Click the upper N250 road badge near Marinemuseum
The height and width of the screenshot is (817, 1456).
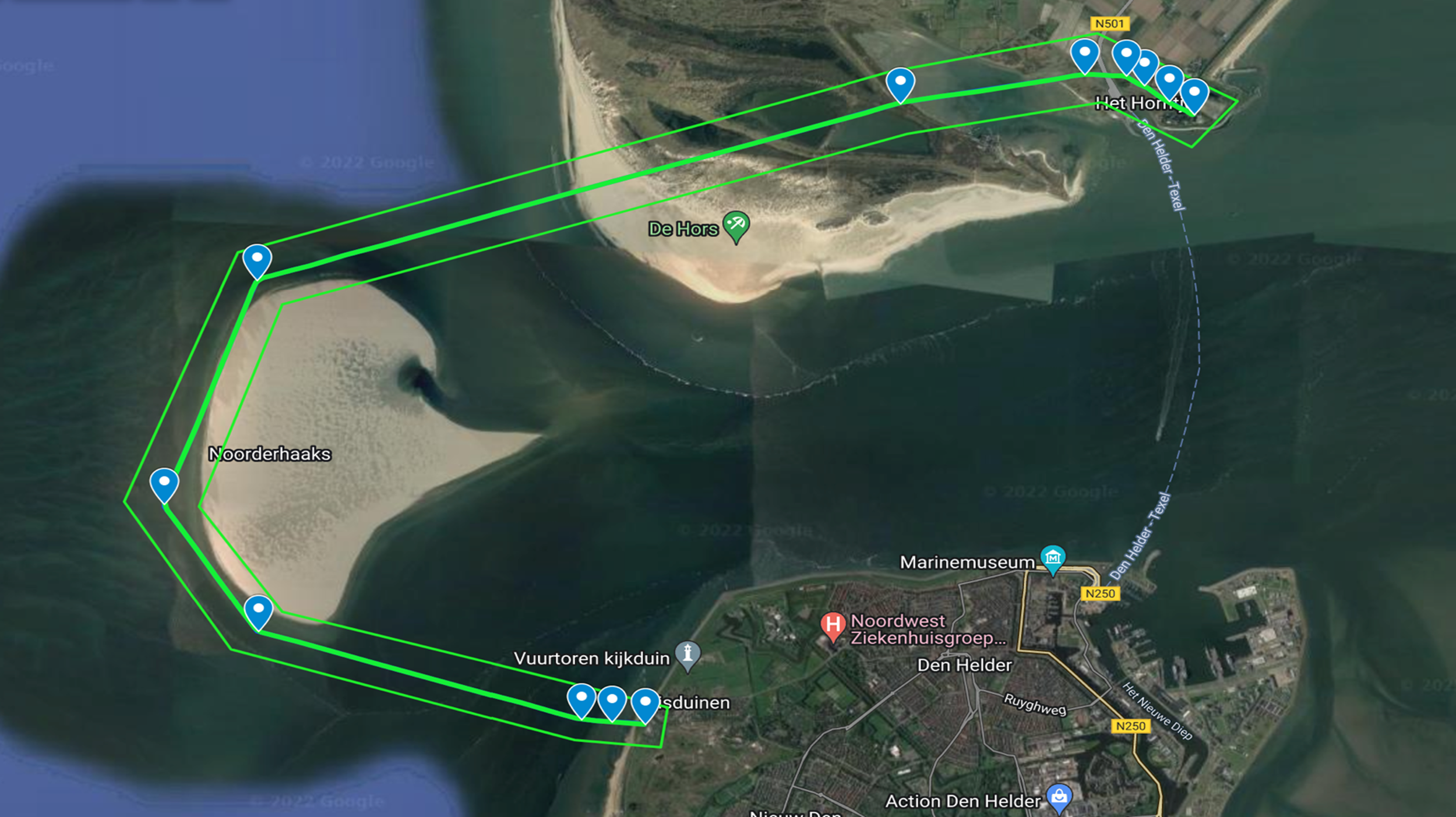point(1100,593)
